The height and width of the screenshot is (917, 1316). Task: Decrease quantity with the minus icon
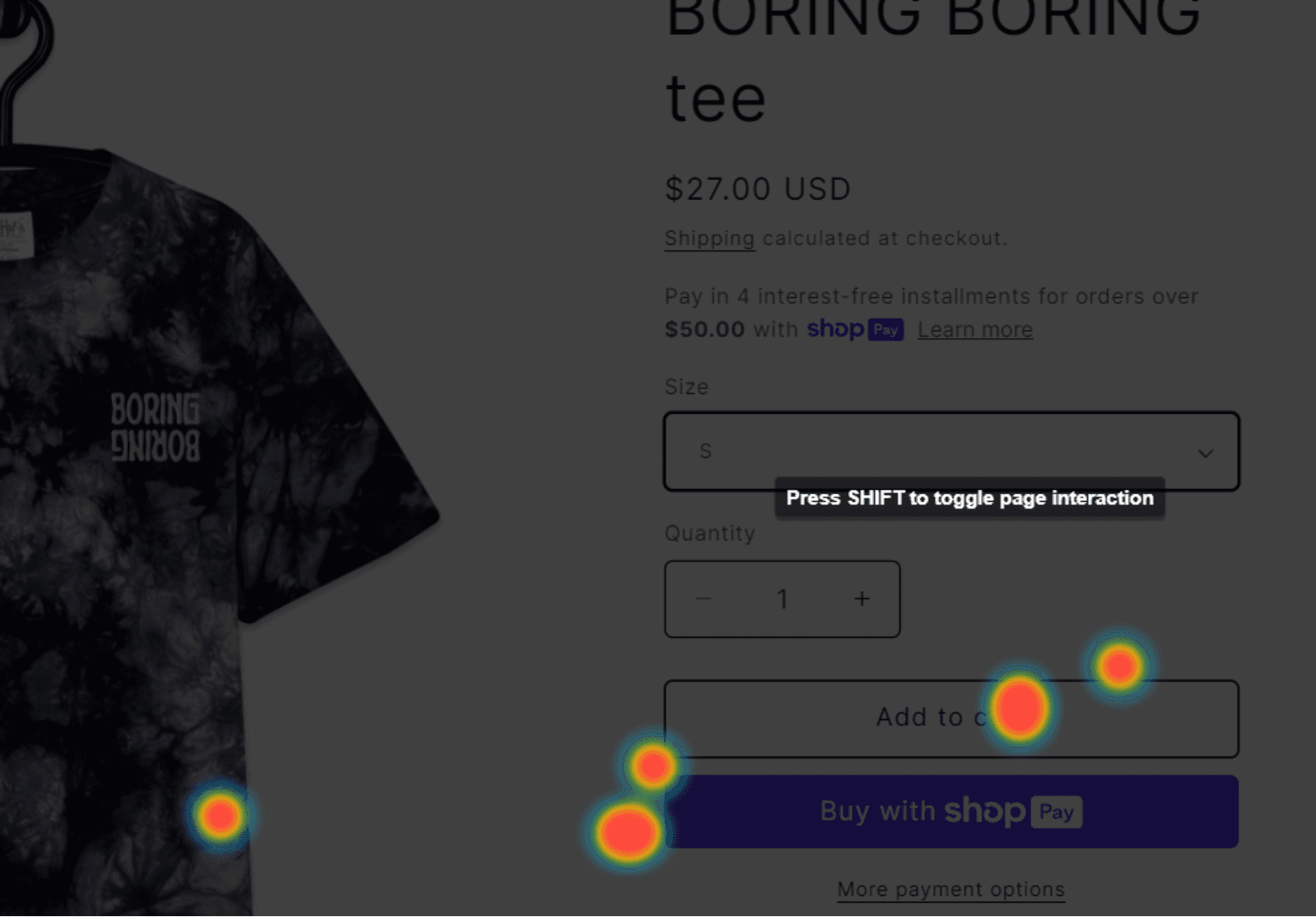pyautogui.click(x=704, y=599)
